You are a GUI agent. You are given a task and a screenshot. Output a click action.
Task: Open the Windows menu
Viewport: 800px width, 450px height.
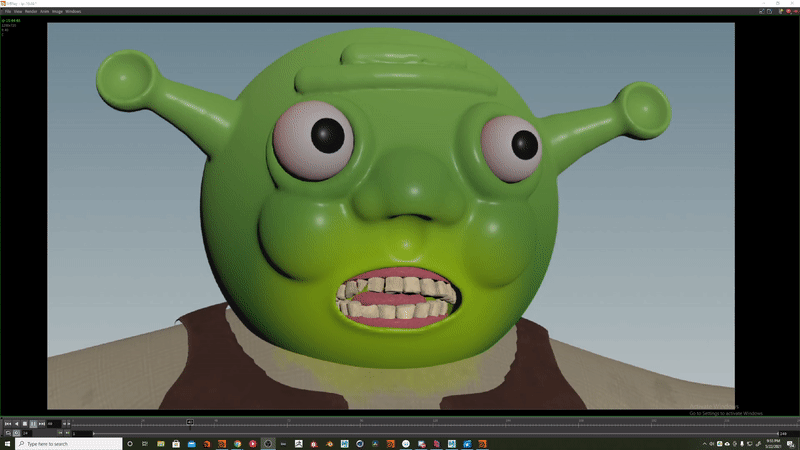coord(73,11)
